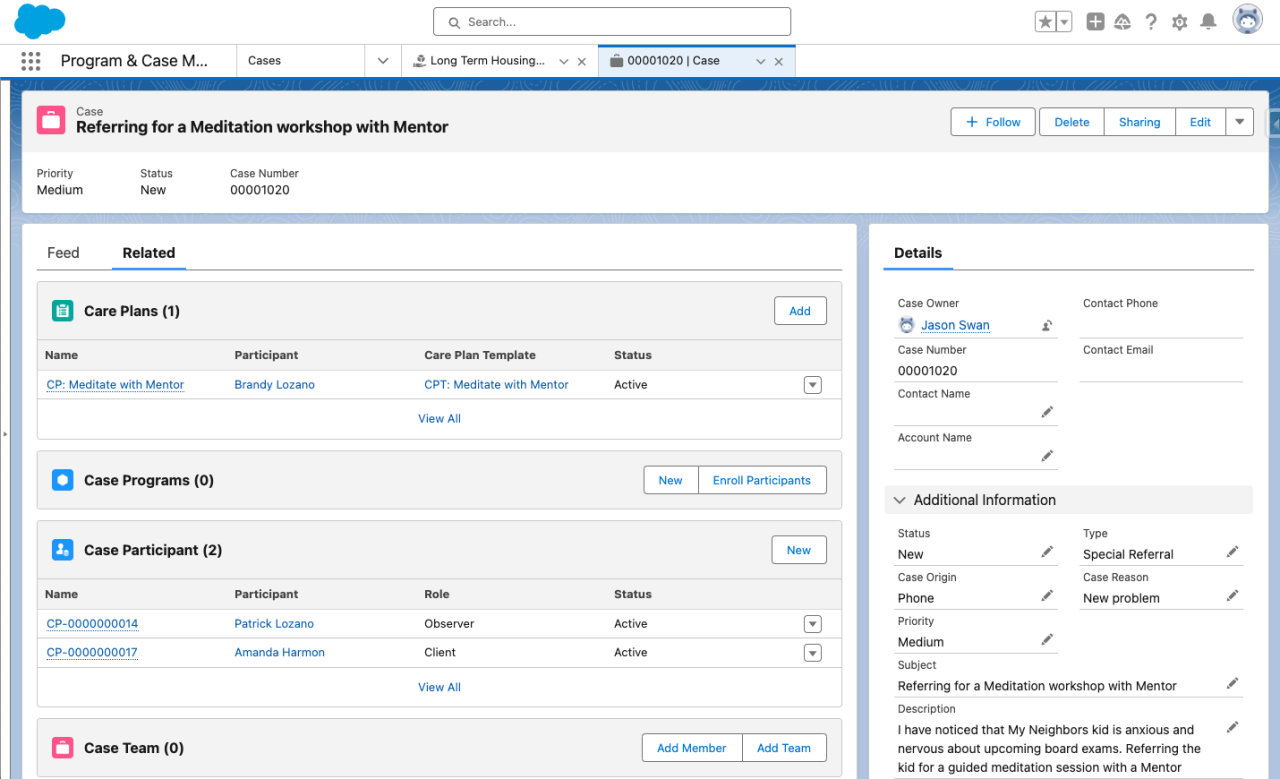Edit the Type field pencil

tap(1233, 552)
